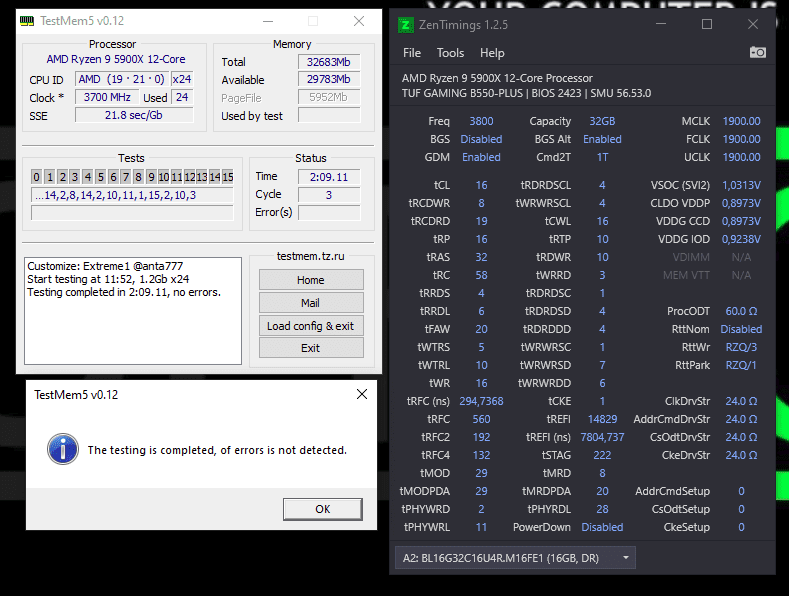
Task: Click the SSE 21.8 sec/Gb field
Action: 134,115
